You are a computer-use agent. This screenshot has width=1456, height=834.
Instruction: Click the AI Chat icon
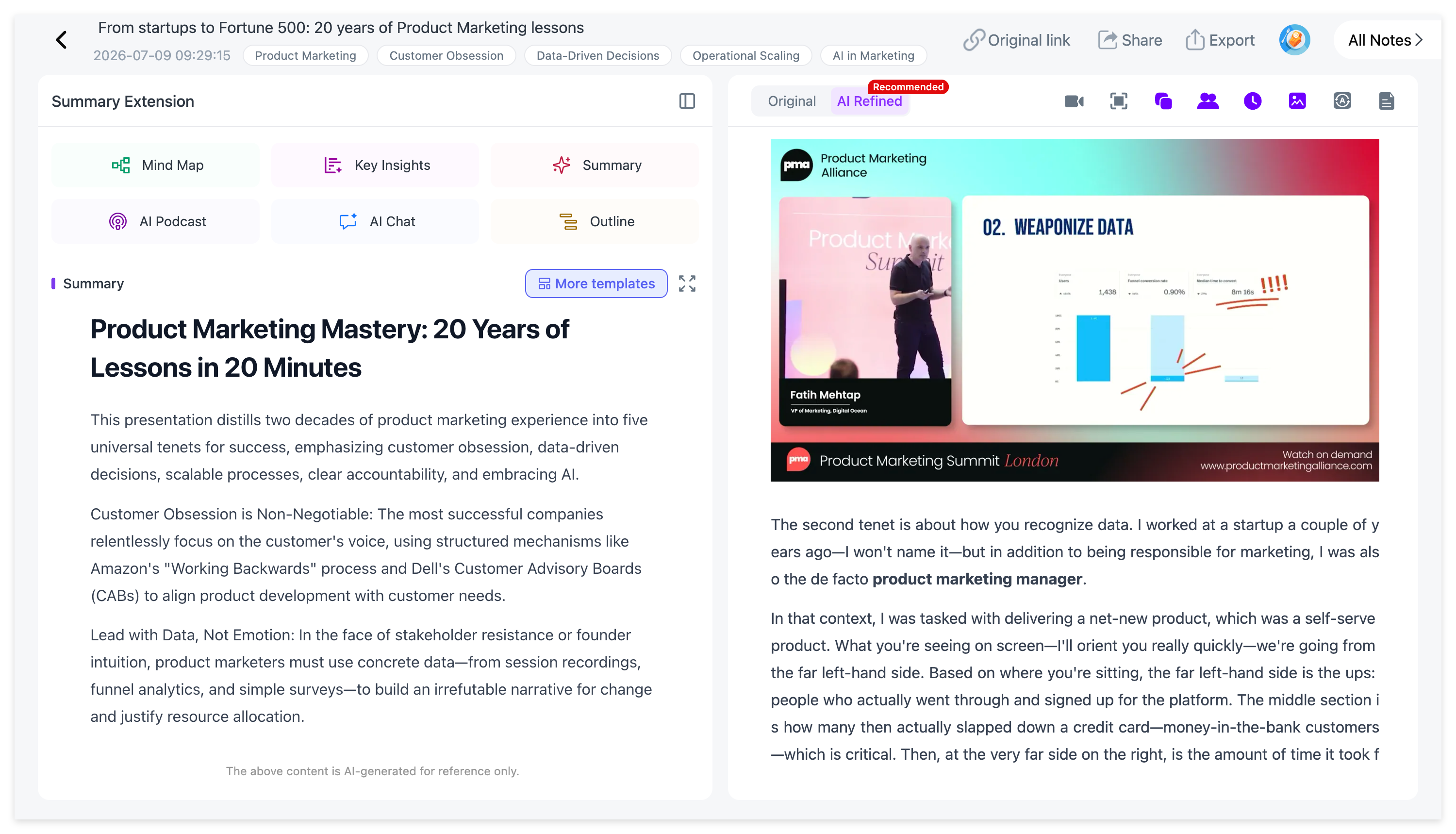[347, 222]
